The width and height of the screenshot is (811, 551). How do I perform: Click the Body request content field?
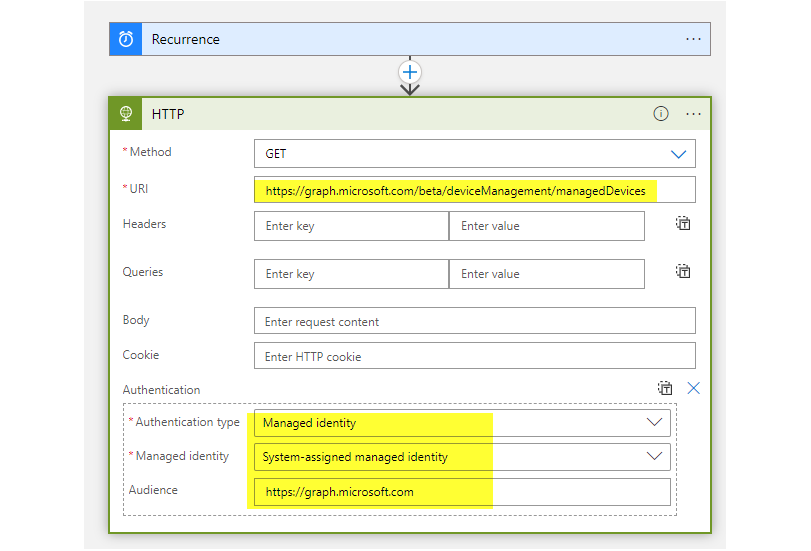[475, 321]
